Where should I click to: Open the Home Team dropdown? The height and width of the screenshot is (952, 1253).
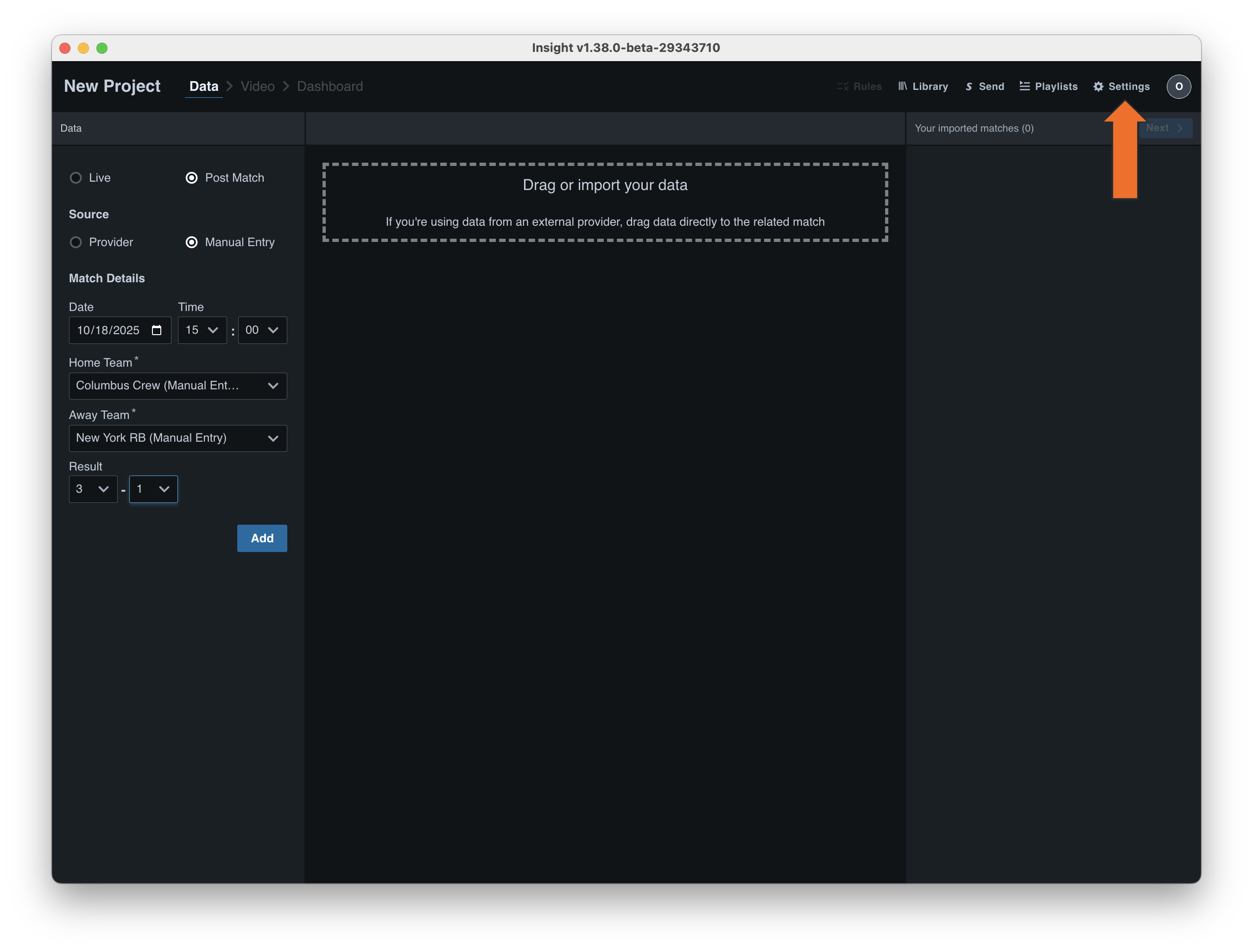[x=178, y=386]
